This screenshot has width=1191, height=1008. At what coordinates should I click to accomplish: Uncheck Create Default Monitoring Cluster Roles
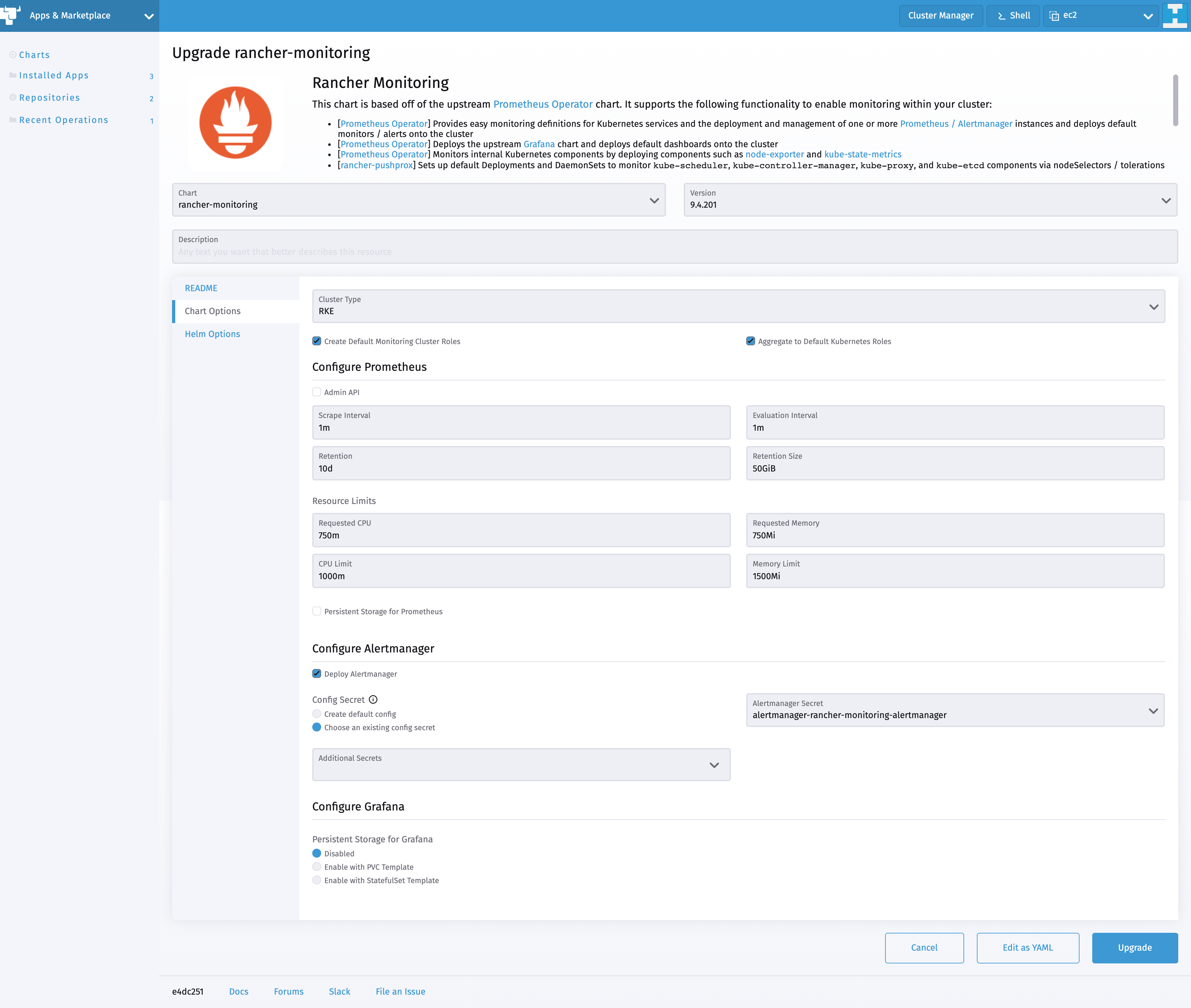pyautogui.click(x=317, y=341)
